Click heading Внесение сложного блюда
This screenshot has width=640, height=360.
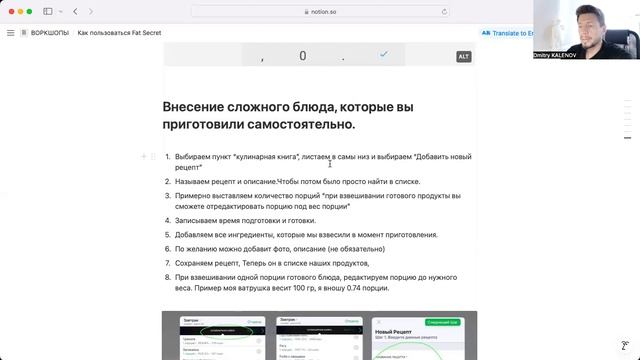click(288, 116)
